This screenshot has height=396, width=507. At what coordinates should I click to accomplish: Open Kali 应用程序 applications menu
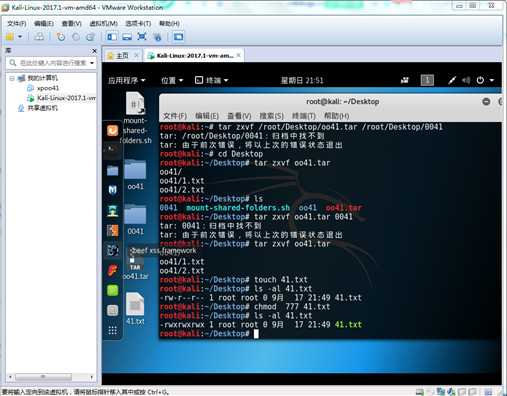[x=127, y=80]
